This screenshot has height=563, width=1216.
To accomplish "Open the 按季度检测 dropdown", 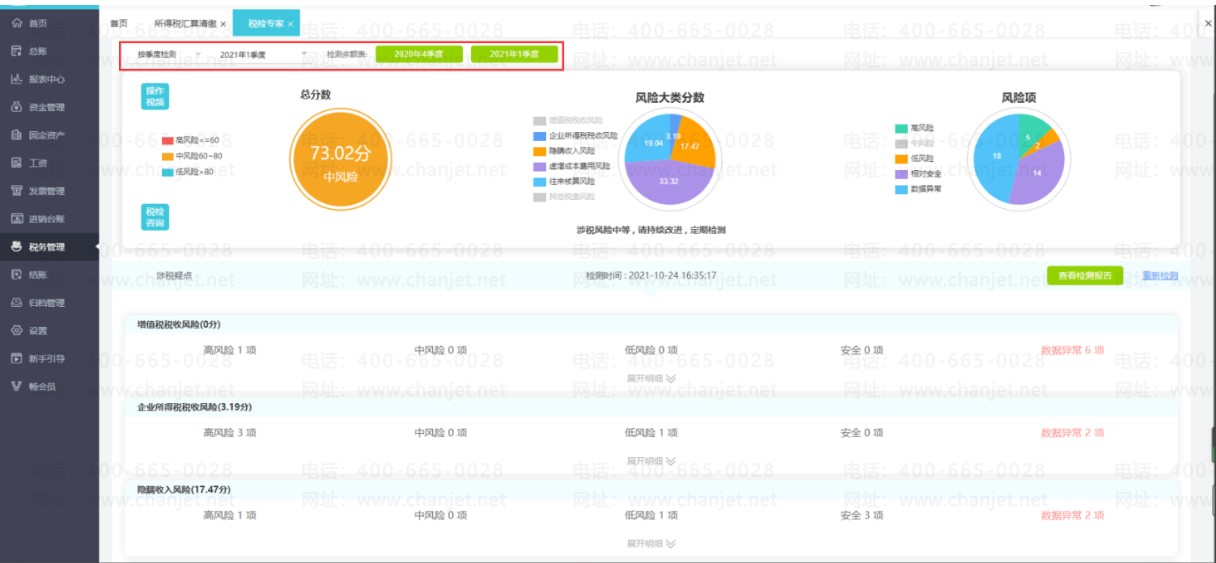I will click(x=168, y=53).
